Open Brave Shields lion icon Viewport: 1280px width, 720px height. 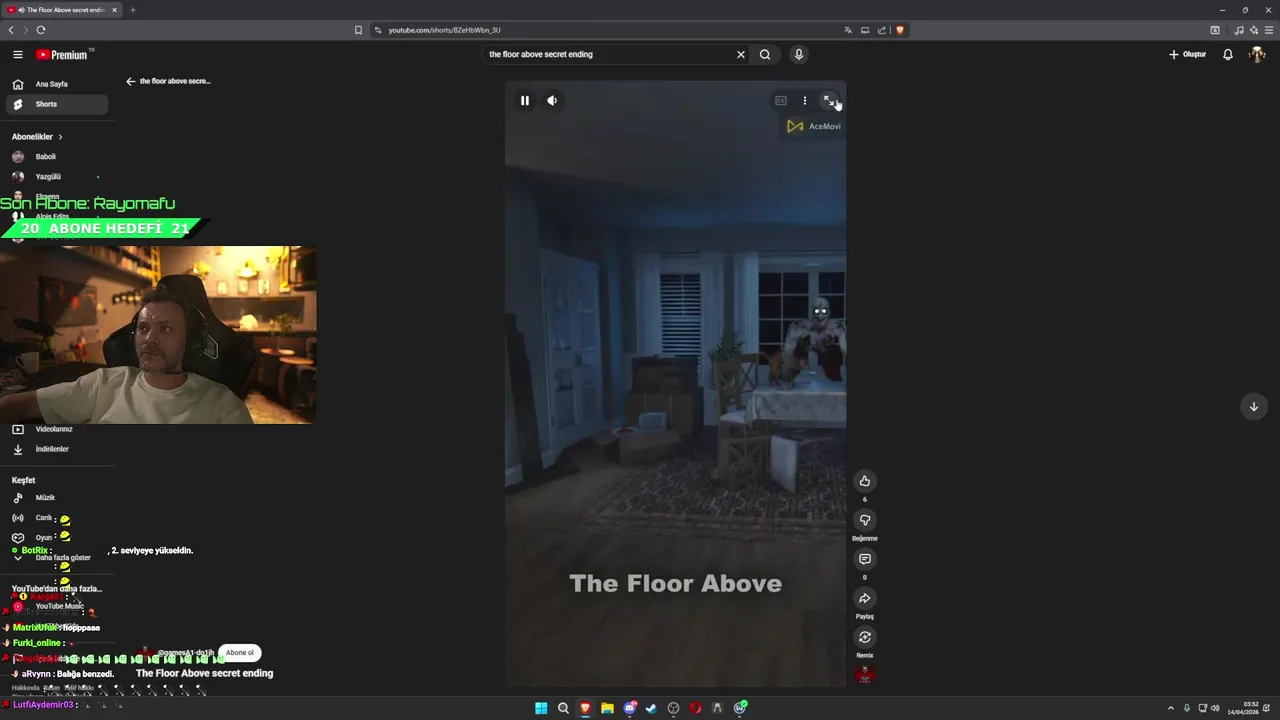pyautogui.click(x=900, y=30)
